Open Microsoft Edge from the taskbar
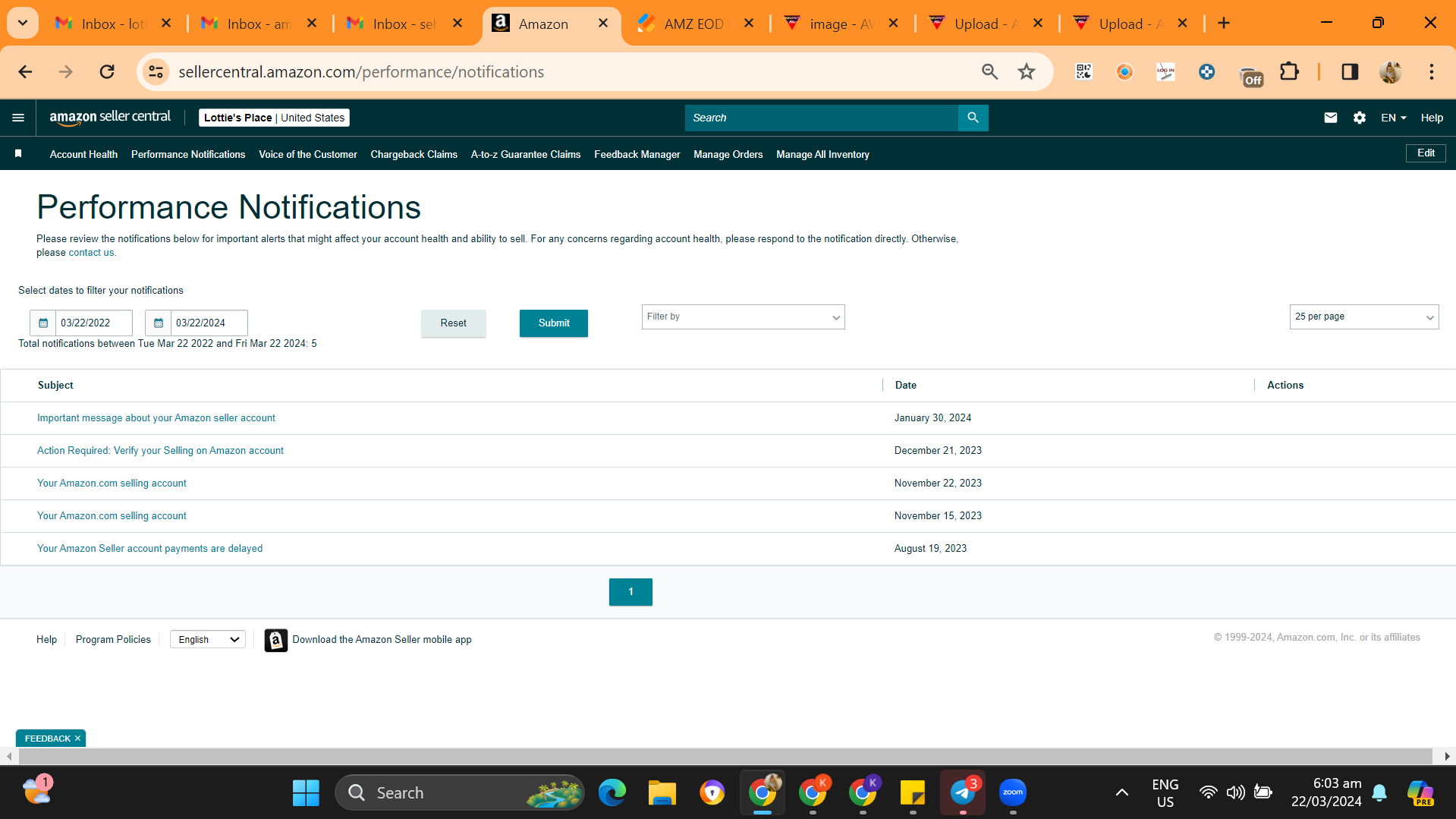This screenshot has width=1456, height=819. 612,793
